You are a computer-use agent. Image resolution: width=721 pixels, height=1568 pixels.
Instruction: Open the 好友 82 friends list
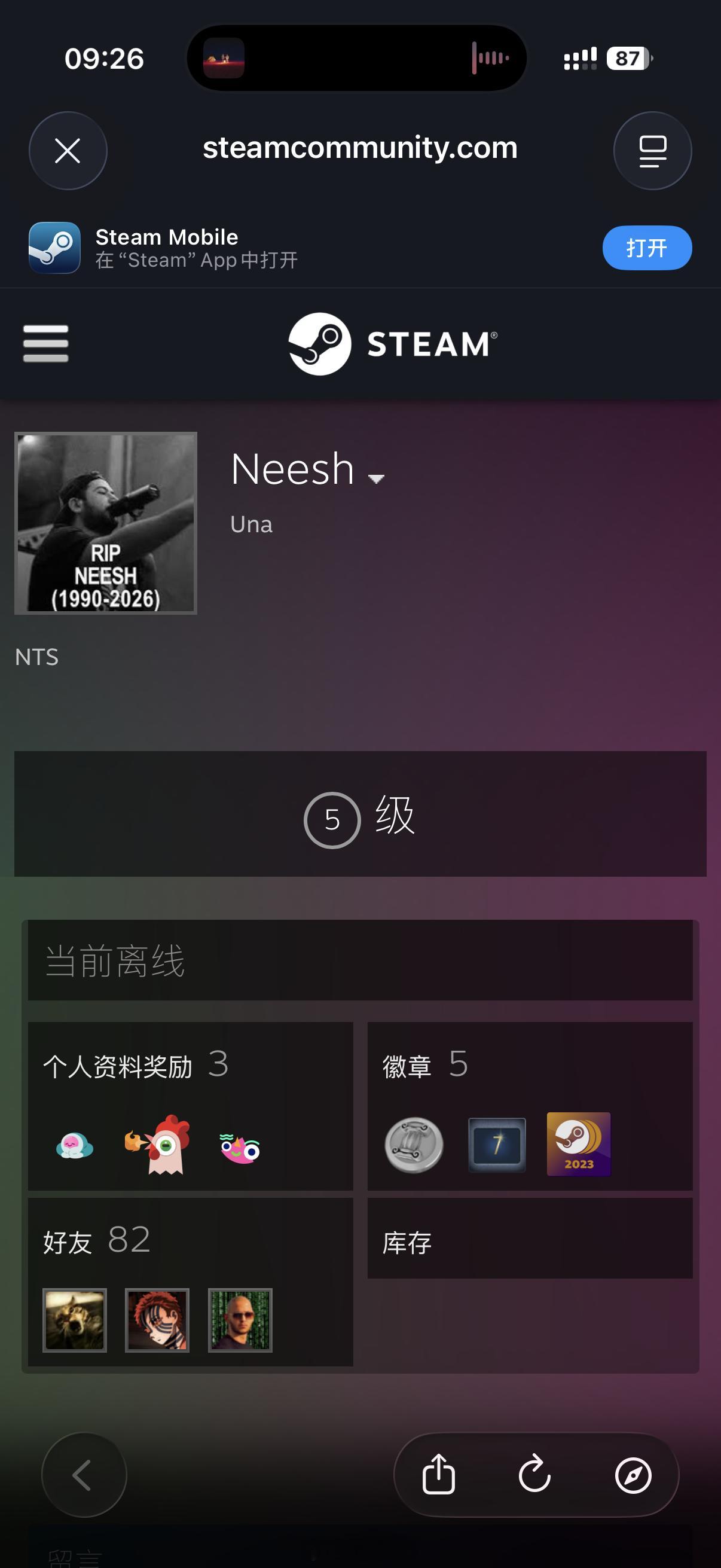tap(97, 1239)
